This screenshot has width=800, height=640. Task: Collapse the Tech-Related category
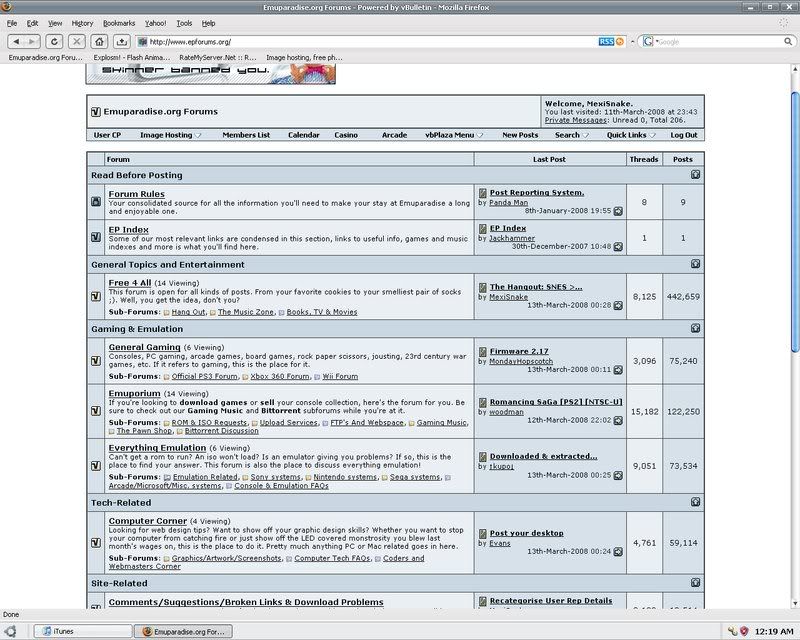tap(695, 502)
